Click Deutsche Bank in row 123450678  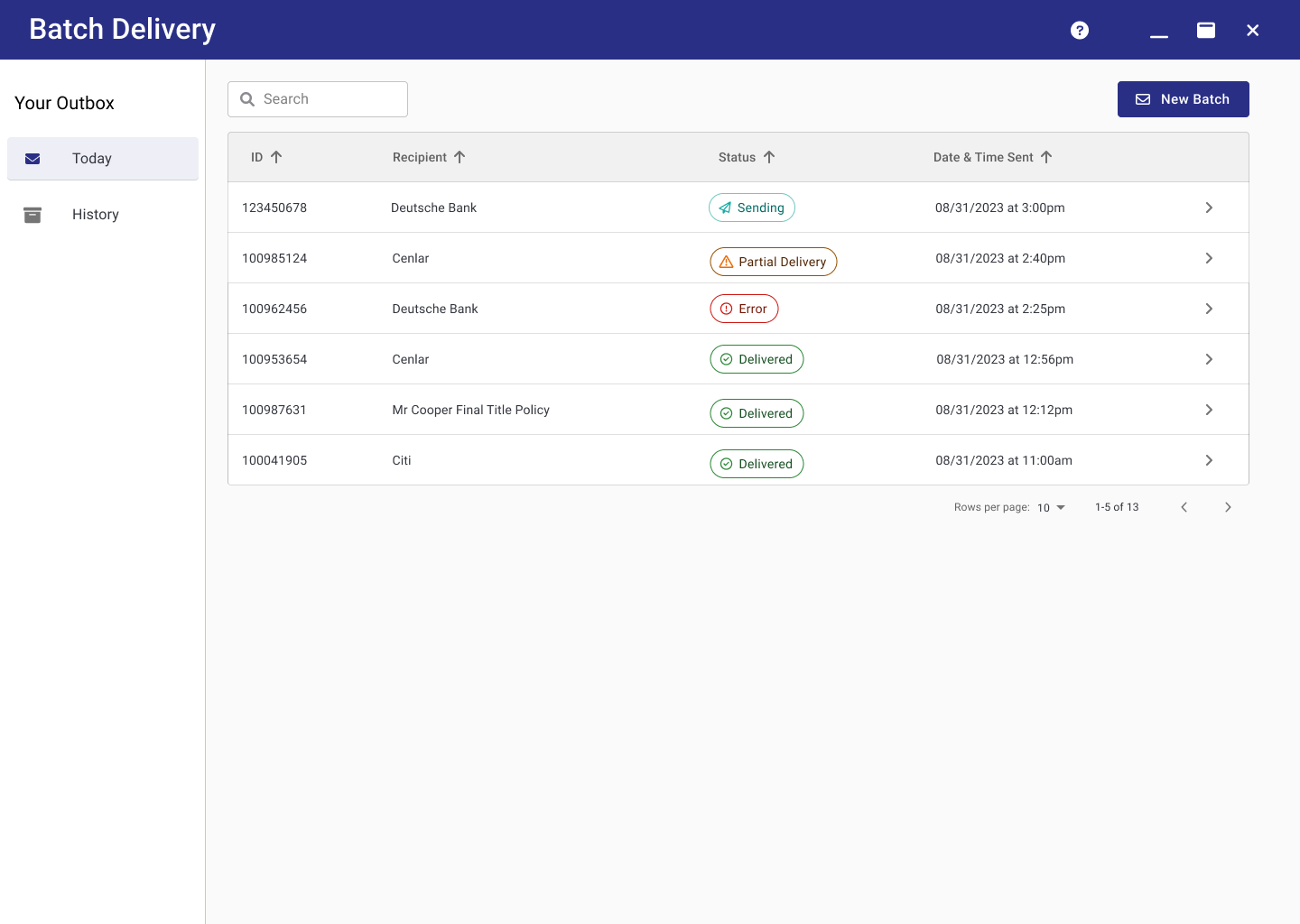coord(433,208)
